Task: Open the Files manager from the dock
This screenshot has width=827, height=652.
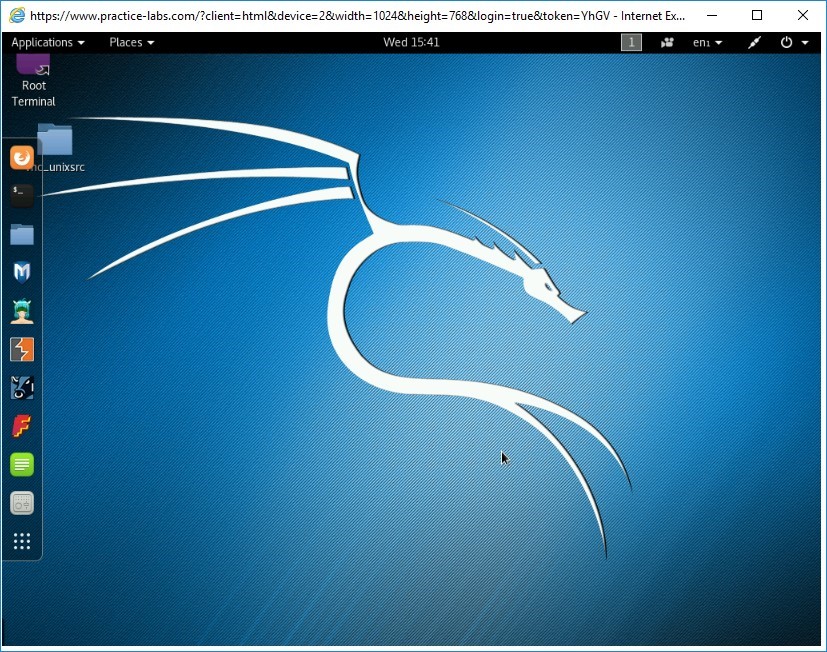Action: click(x=21, y=233)
